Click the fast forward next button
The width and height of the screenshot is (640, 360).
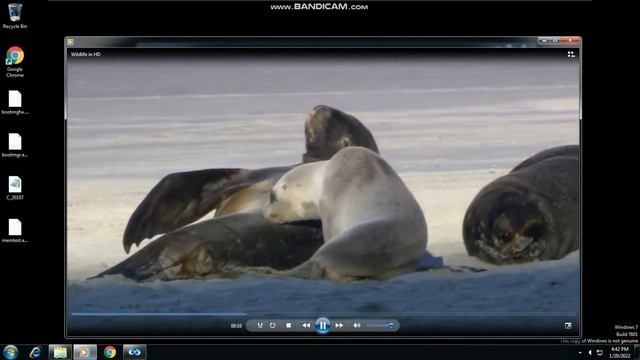[339, 326]
